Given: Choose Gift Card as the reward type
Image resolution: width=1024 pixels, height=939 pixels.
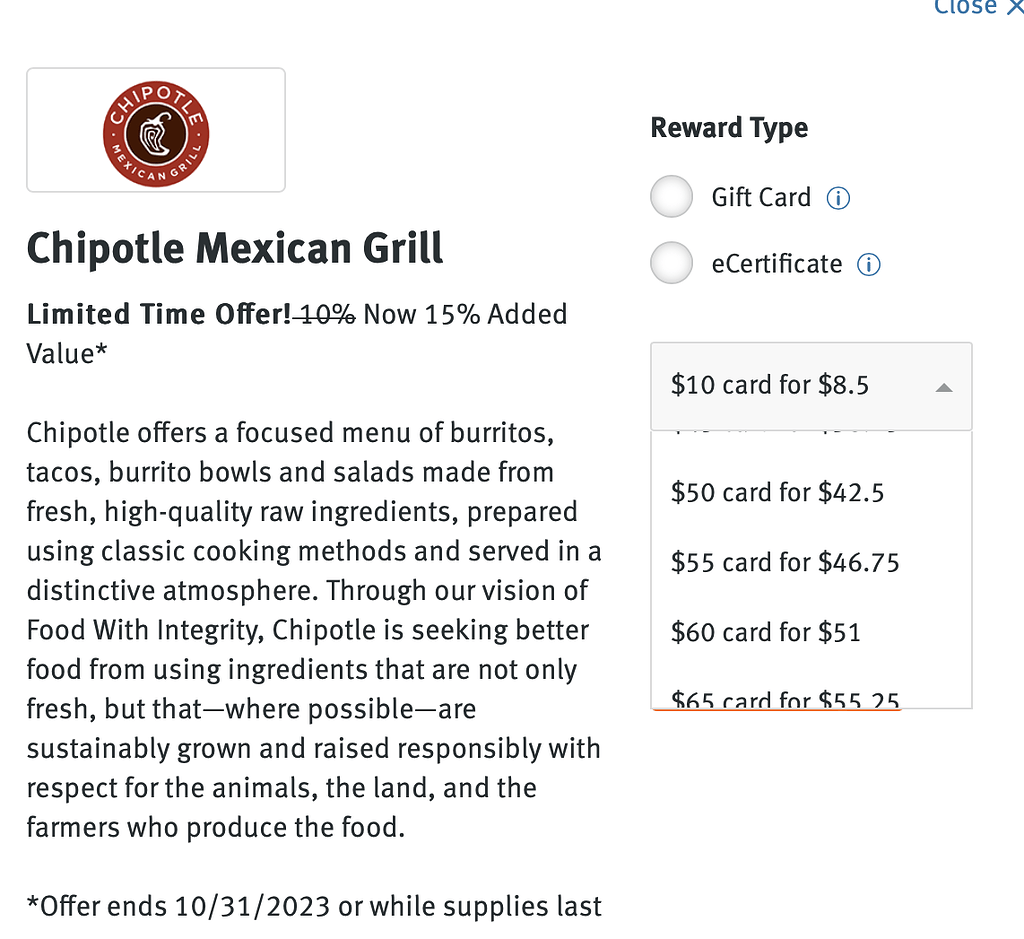Looking at the screenshot, I should tap(671, 196).
